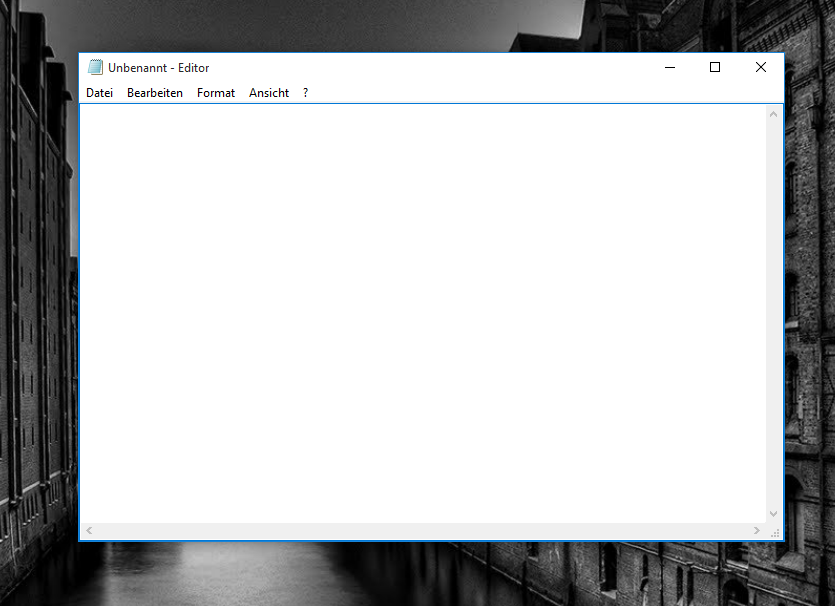Viewport: 835px width, 606px height.
Task: Maximize the Editor window
Action: pos(715,67)
